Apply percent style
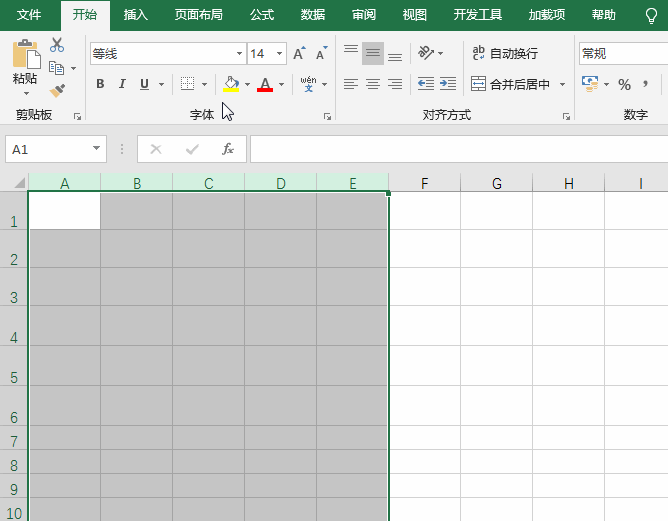 point(625,84)
